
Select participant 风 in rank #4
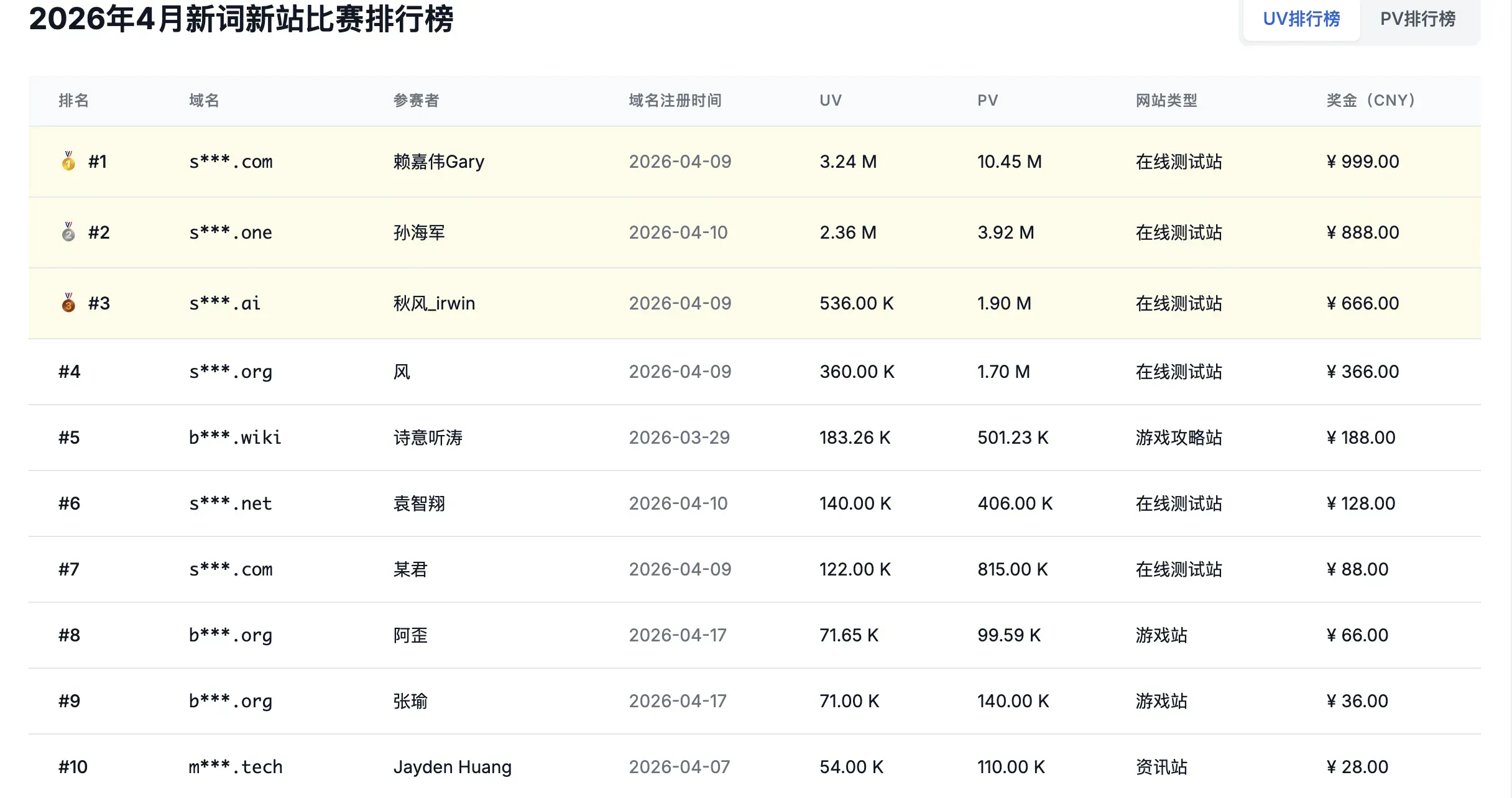pyautogui.click(x=402, y=372)
